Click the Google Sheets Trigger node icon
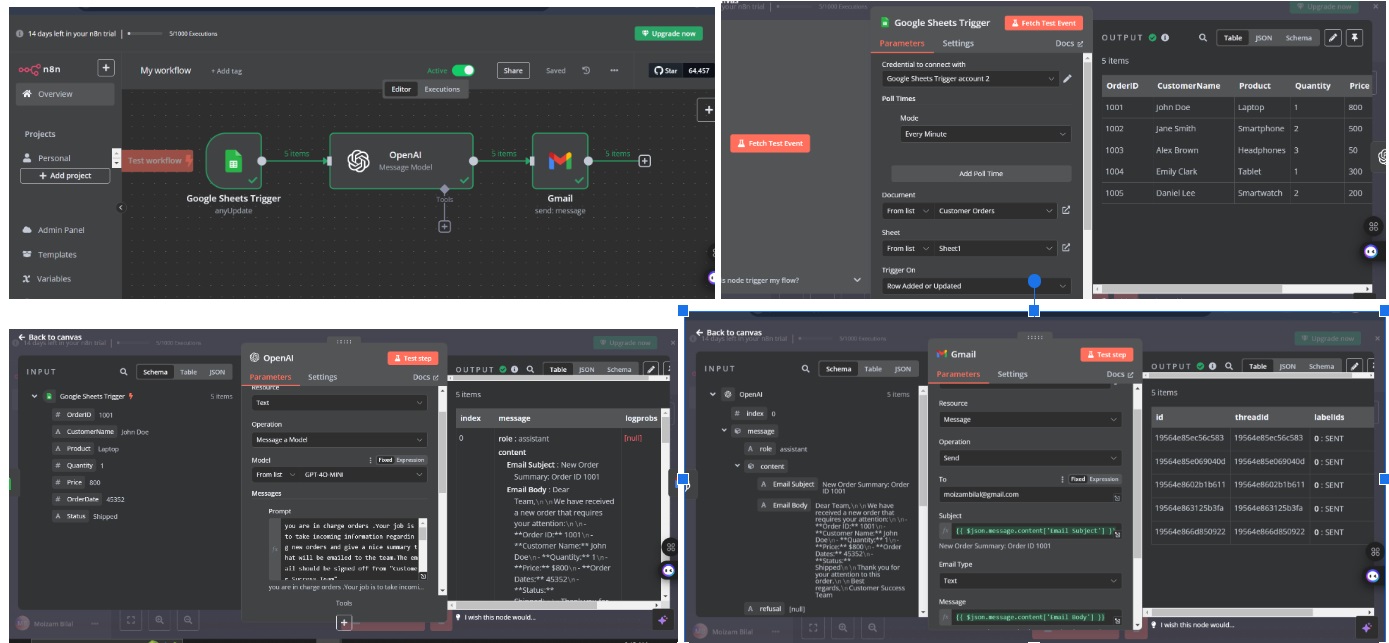The image size is (1389, 643). pyautogui.click(x=233, y=161)
